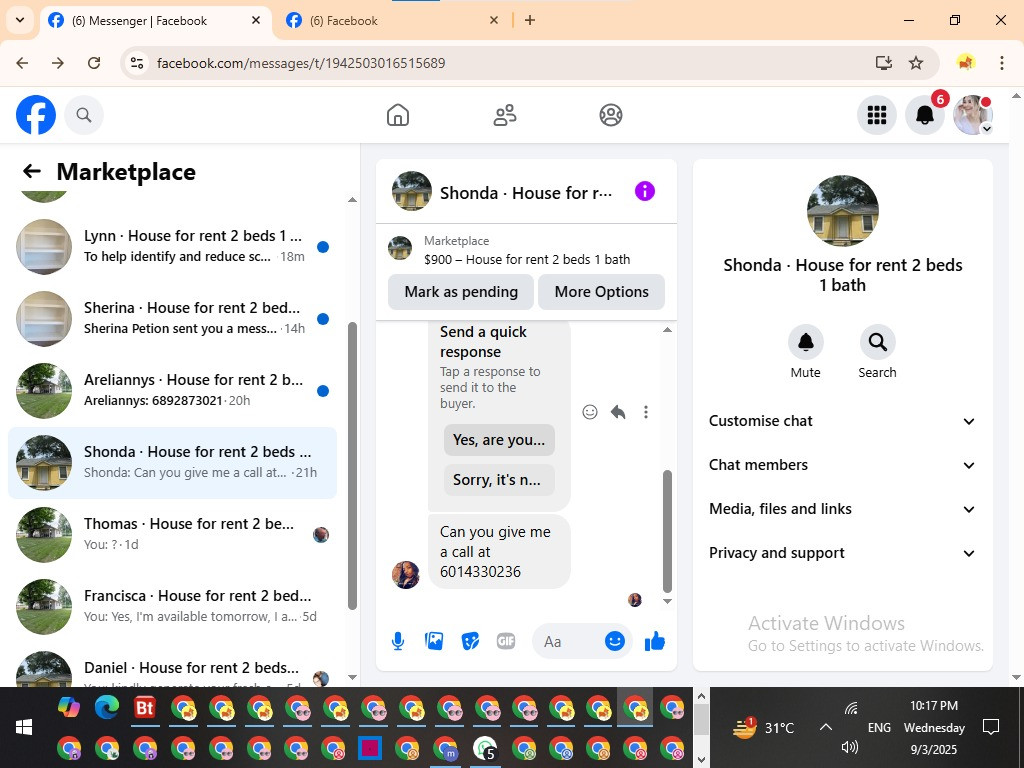Open Francisca's House for rent chat
Image resolution: width=1024 pixels, height=768 pixels.
172,607
